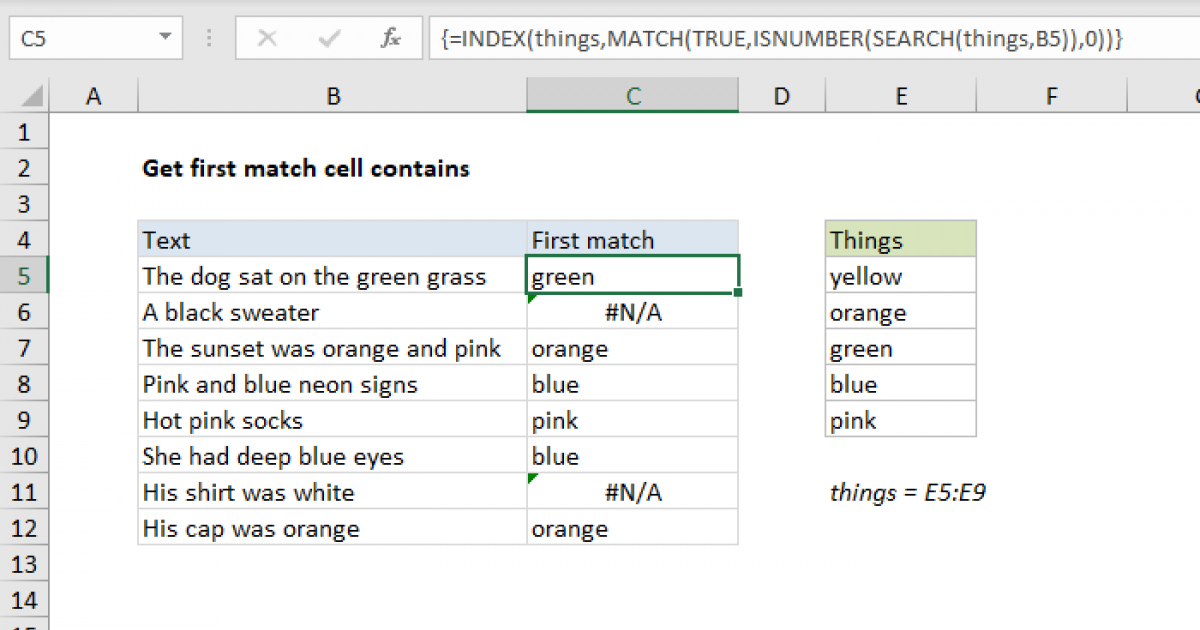
Task: Click the Enter checkmark icon
Action: (328, 39)
